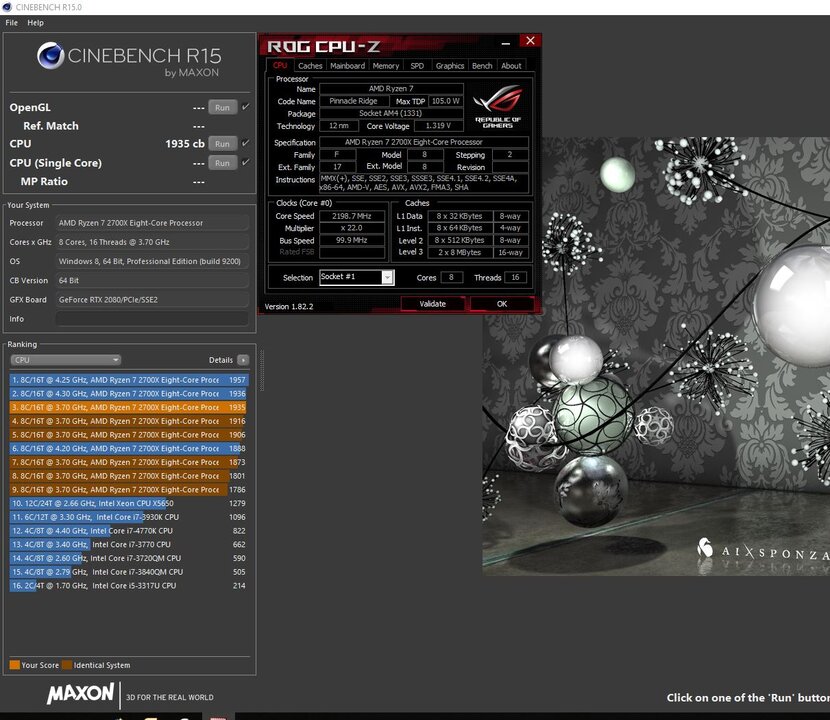Open the Ranking CPU dropdown
Screen dimensions: 830x720
pos(66,360)
